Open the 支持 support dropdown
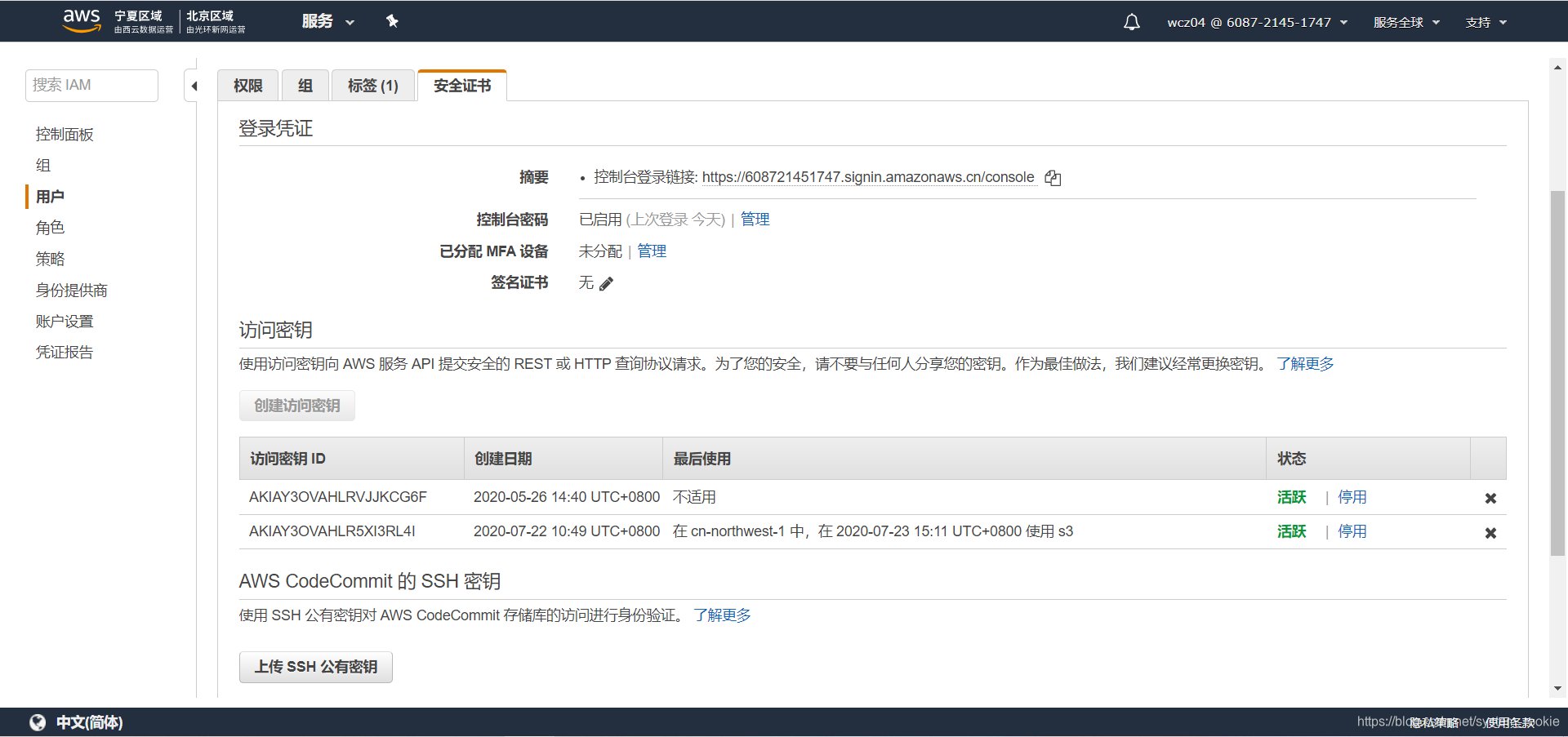1568x737 pixels. click(1486, 22)
